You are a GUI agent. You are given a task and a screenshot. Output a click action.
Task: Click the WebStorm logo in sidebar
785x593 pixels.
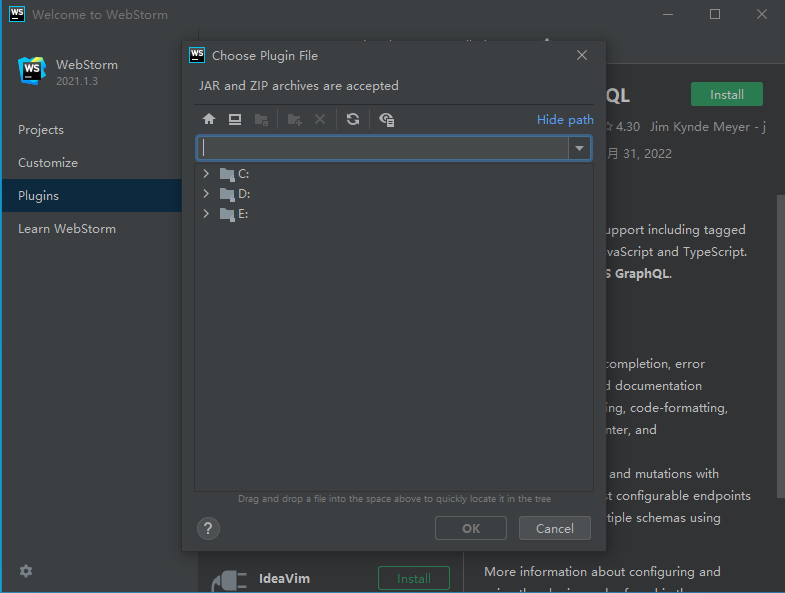[x=32, y=71]
